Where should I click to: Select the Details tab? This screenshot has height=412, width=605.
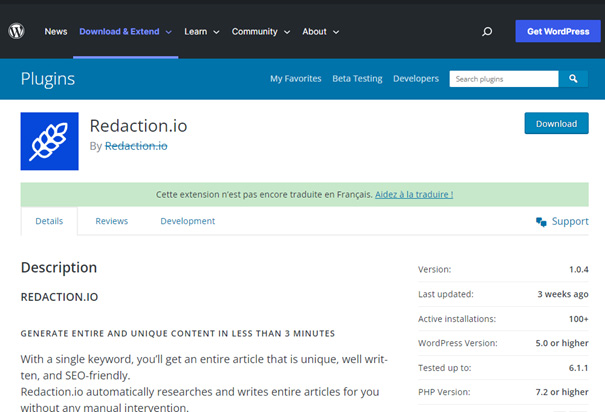click(49, 221)
